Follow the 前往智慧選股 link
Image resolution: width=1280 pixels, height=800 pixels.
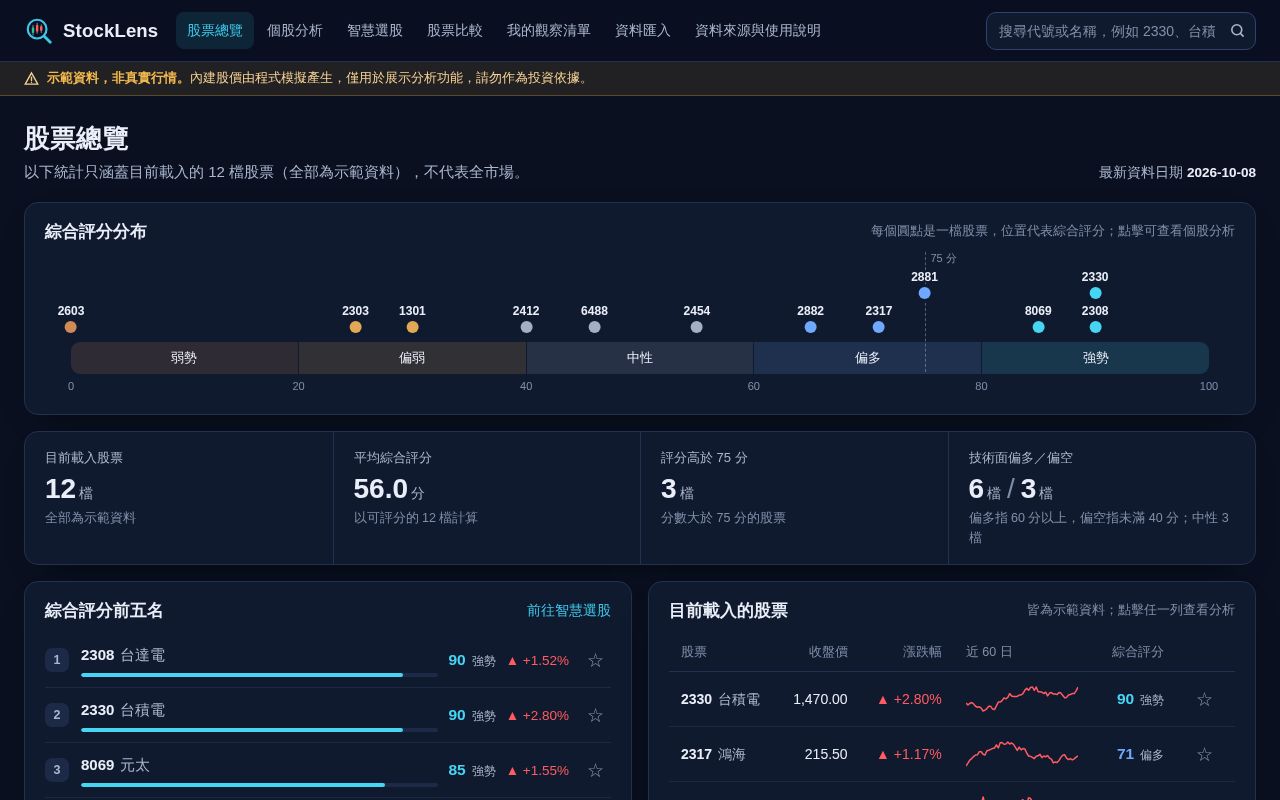point(569,610)
